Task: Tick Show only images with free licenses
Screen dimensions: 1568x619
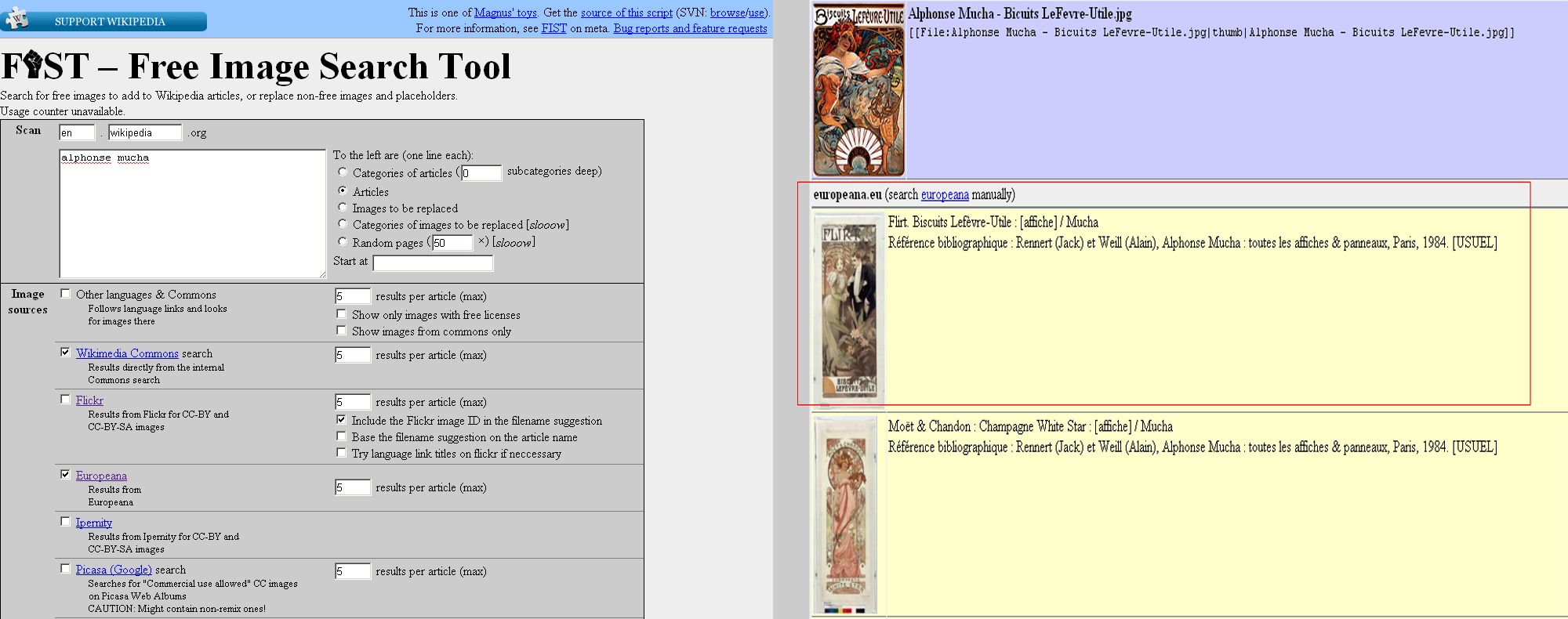Action: coord(342,314)
